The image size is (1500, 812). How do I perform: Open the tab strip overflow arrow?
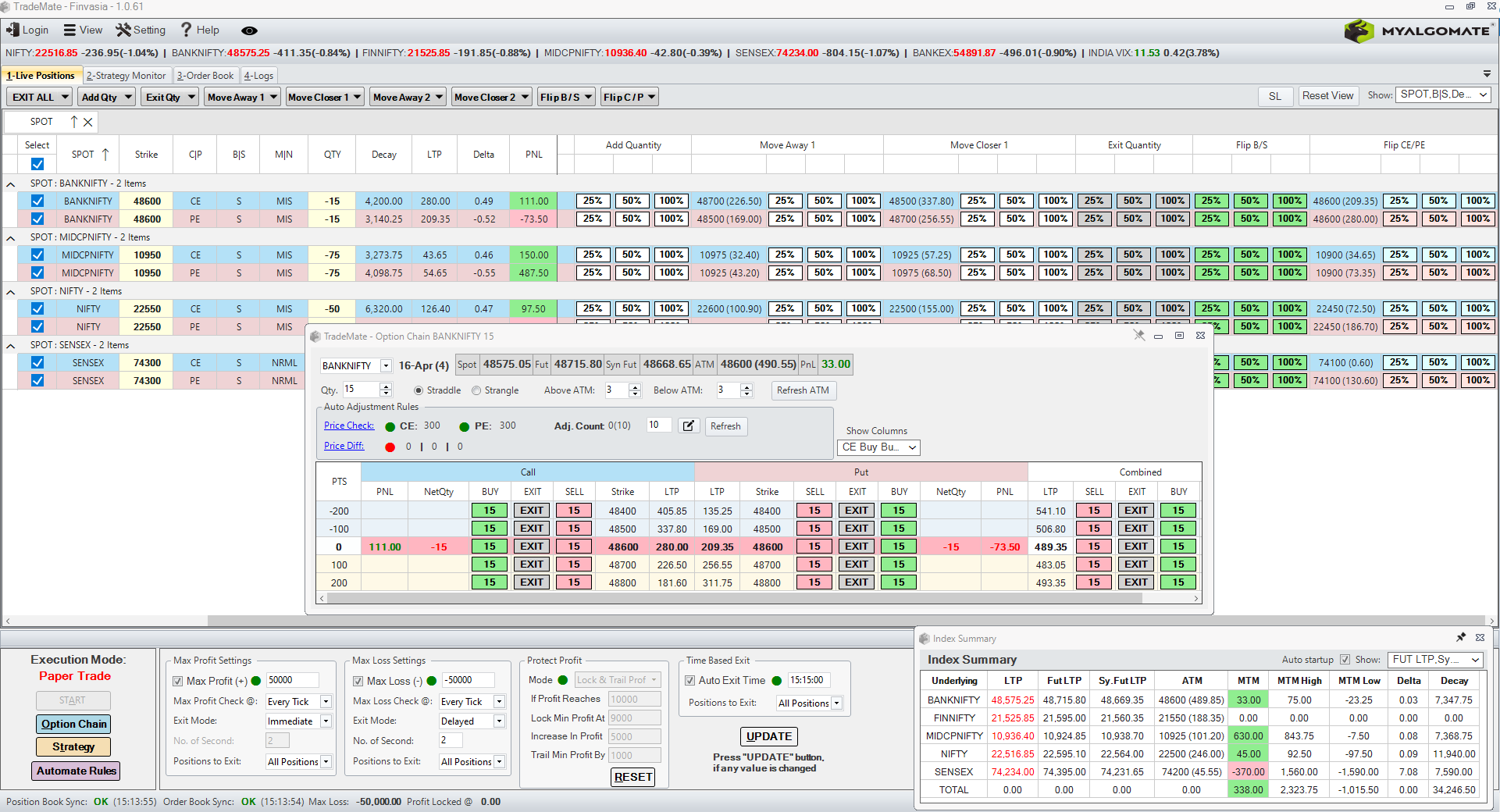[x=1487, y=74]
